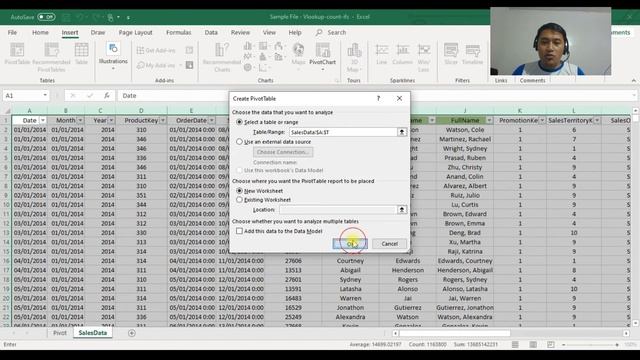Viewport: 640px width, 360px height.
Task: Click the dialog Help question mark
Action: (x=378, y=98)
